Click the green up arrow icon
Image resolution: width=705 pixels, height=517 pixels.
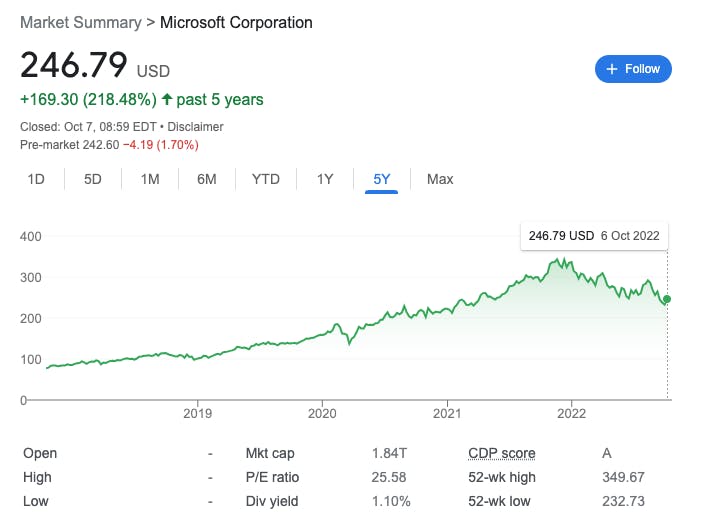tap(165, 100)
